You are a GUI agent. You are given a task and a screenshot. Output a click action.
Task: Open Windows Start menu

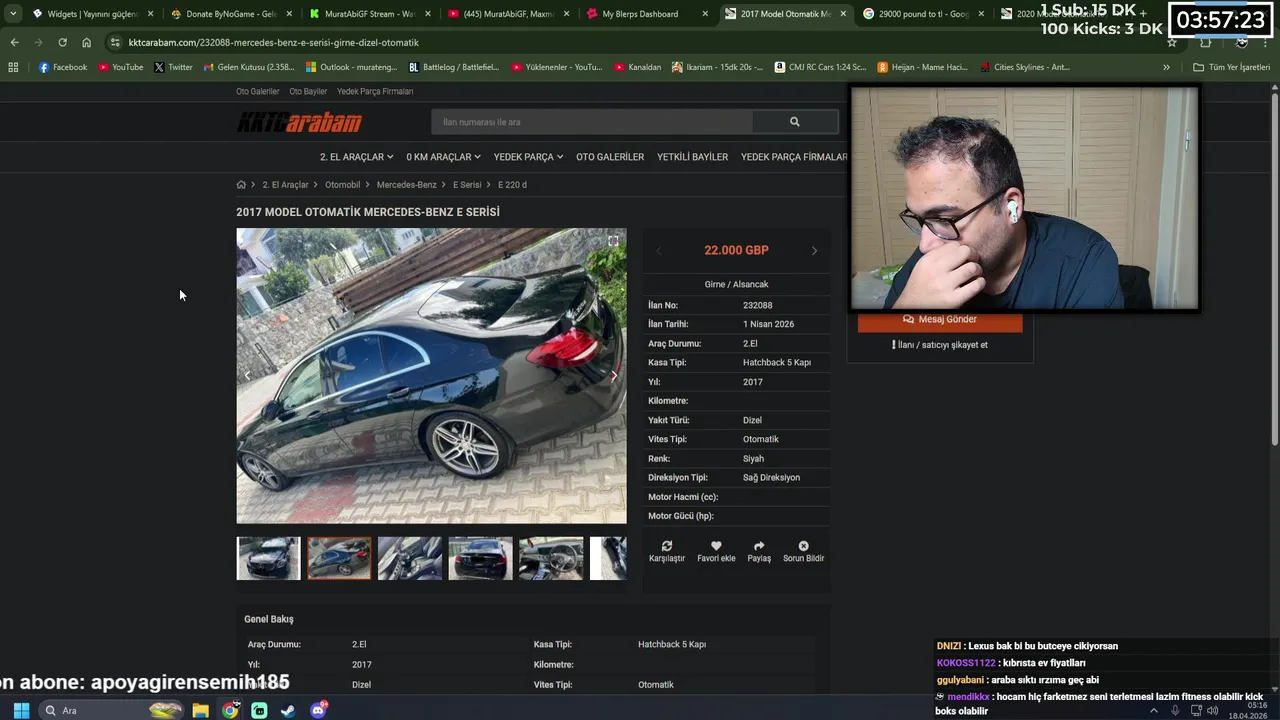tap(20, 710)
